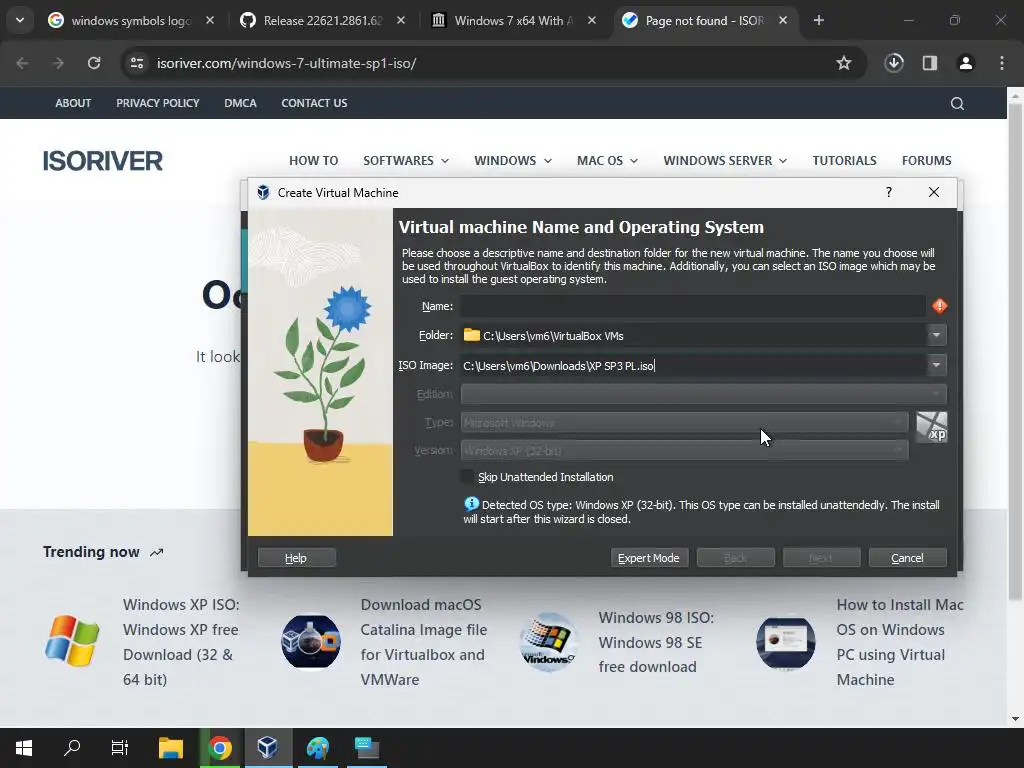
Task: Open the Windows 98 ISO trending article
Action: tap(656, 642)
